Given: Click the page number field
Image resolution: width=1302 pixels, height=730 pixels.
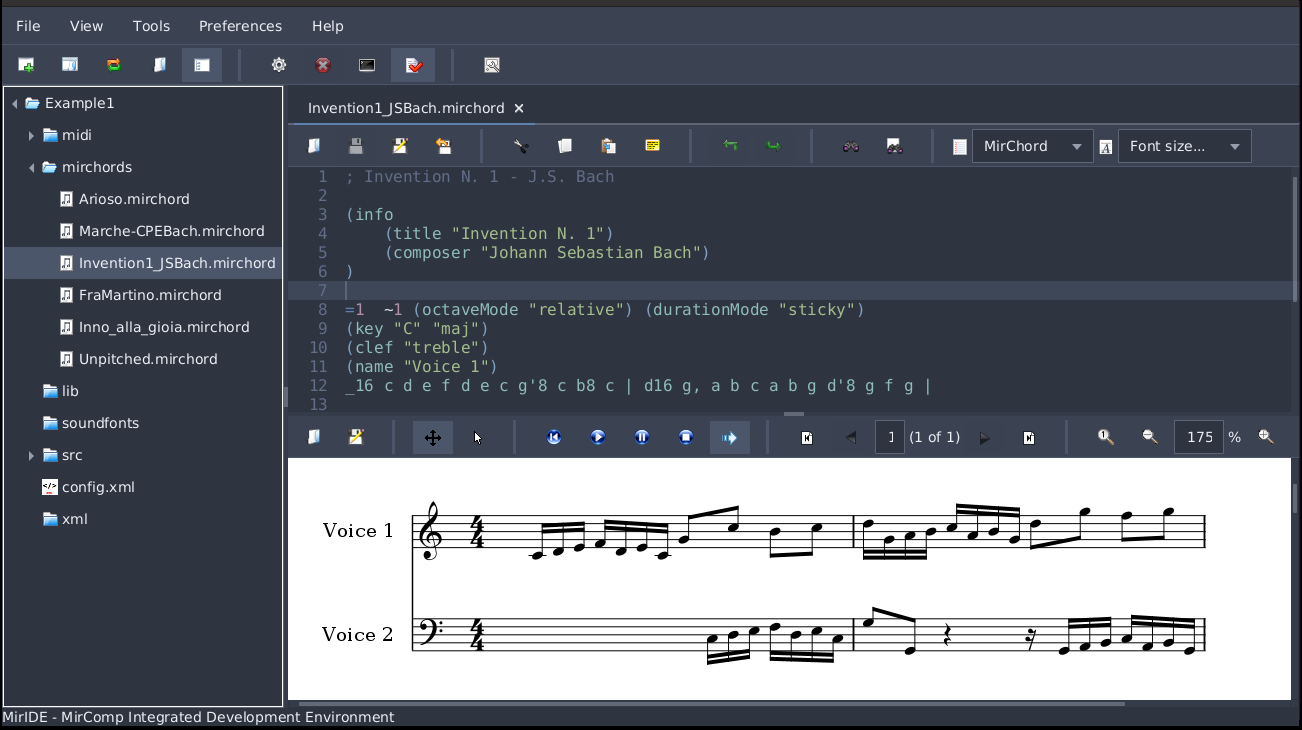Looking at the screenshot, I should pos(890,437).
